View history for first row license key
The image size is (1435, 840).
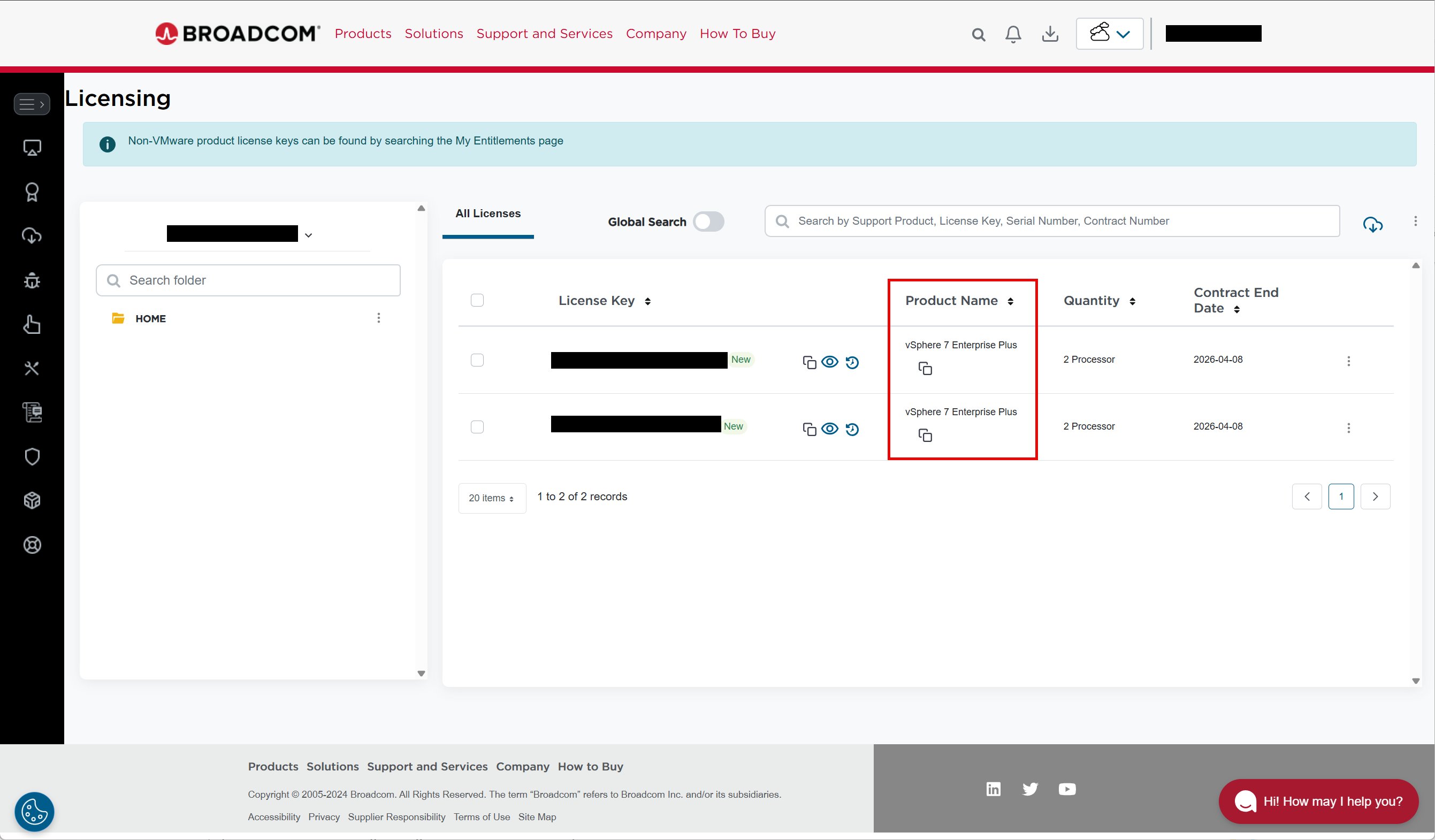[x=852, y=362]
